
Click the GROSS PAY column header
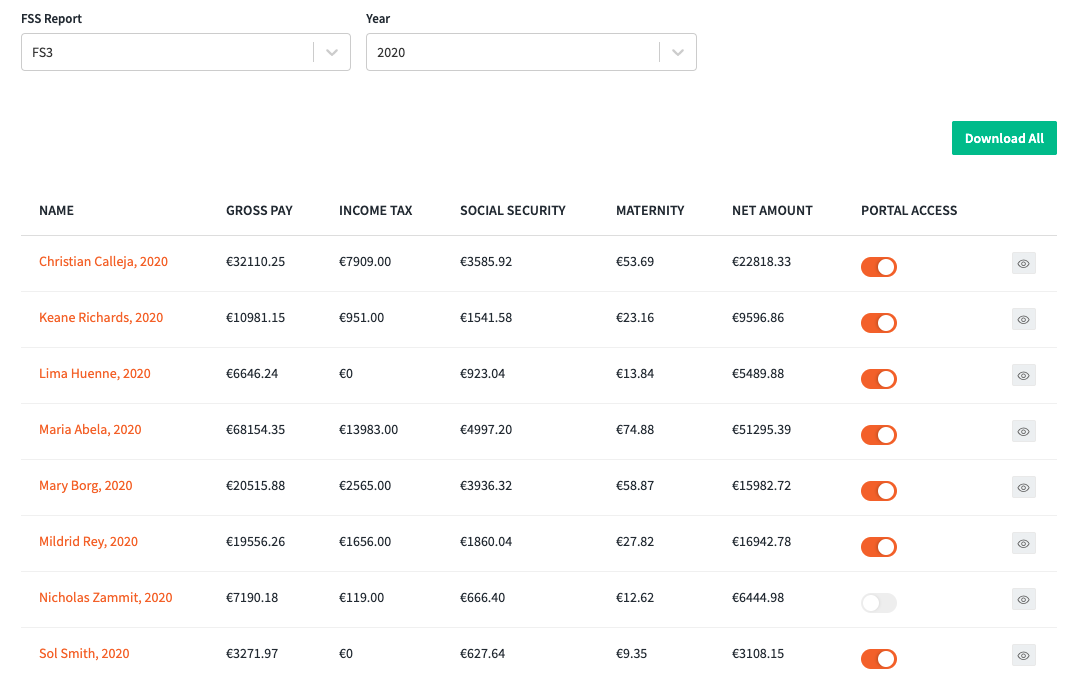click(x=259, y=210)
